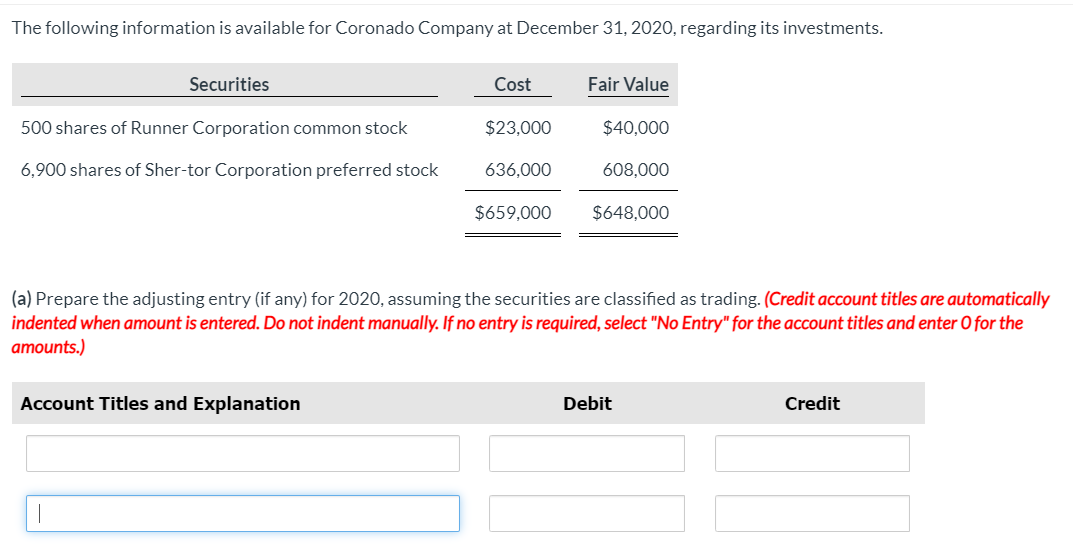This screenshot has height=546, width=1073.
Task: Click the $659,000 total cost
Action: pyautogui.click(x=512, y=213)
